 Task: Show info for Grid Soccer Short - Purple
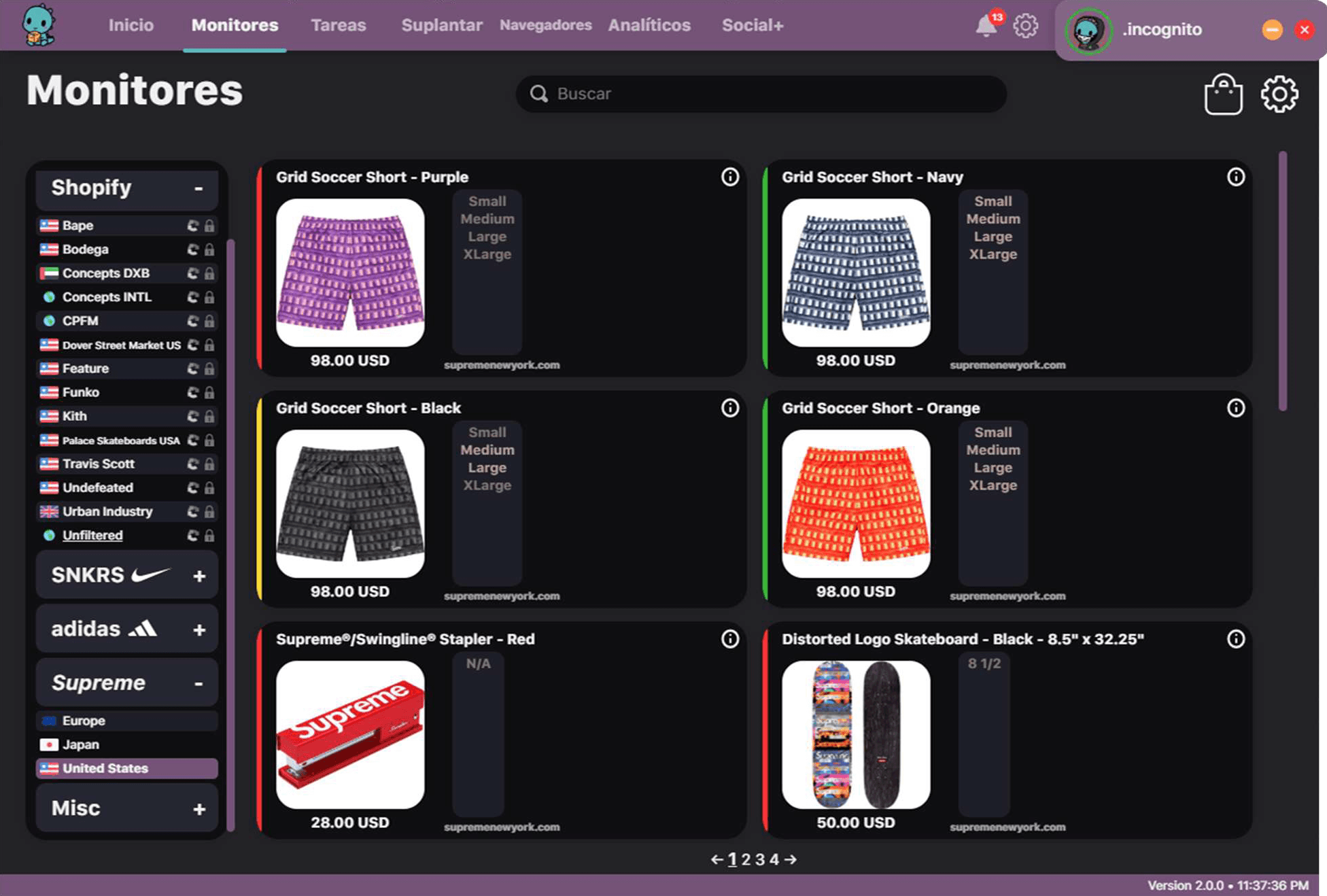pos(729,177)
